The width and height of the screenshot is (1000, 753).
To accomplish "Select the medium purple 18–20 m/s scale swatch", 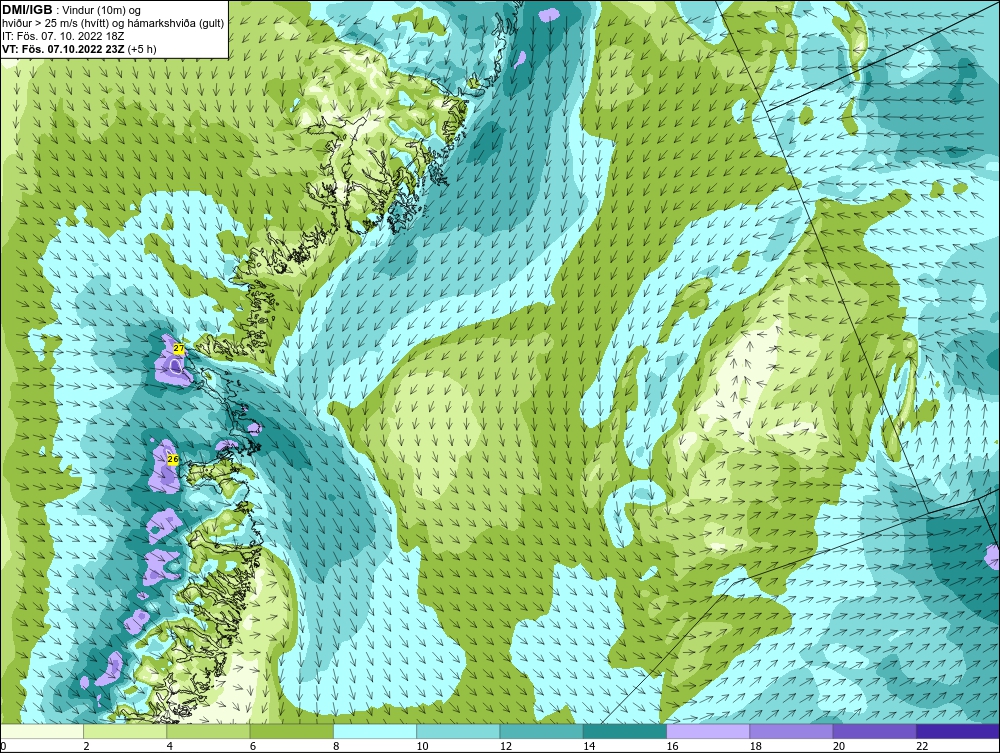I will 791,731.
